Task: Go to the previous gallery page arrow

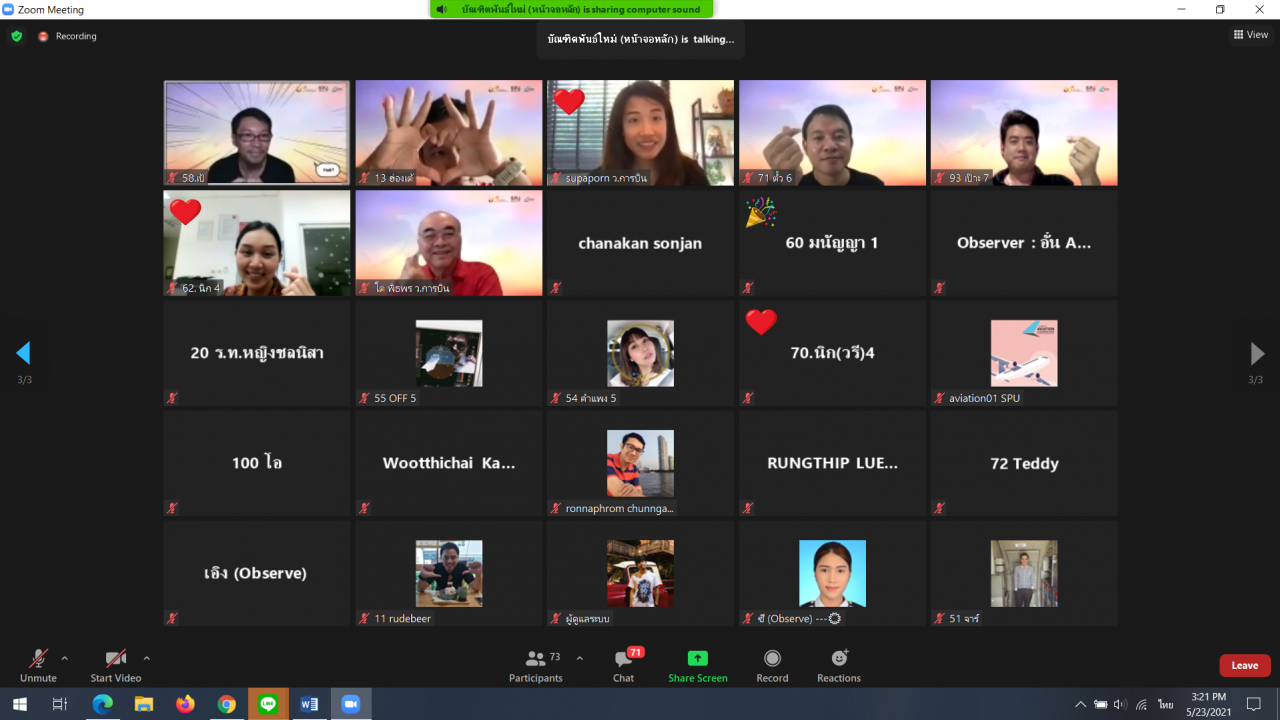Action: point(23,353)
